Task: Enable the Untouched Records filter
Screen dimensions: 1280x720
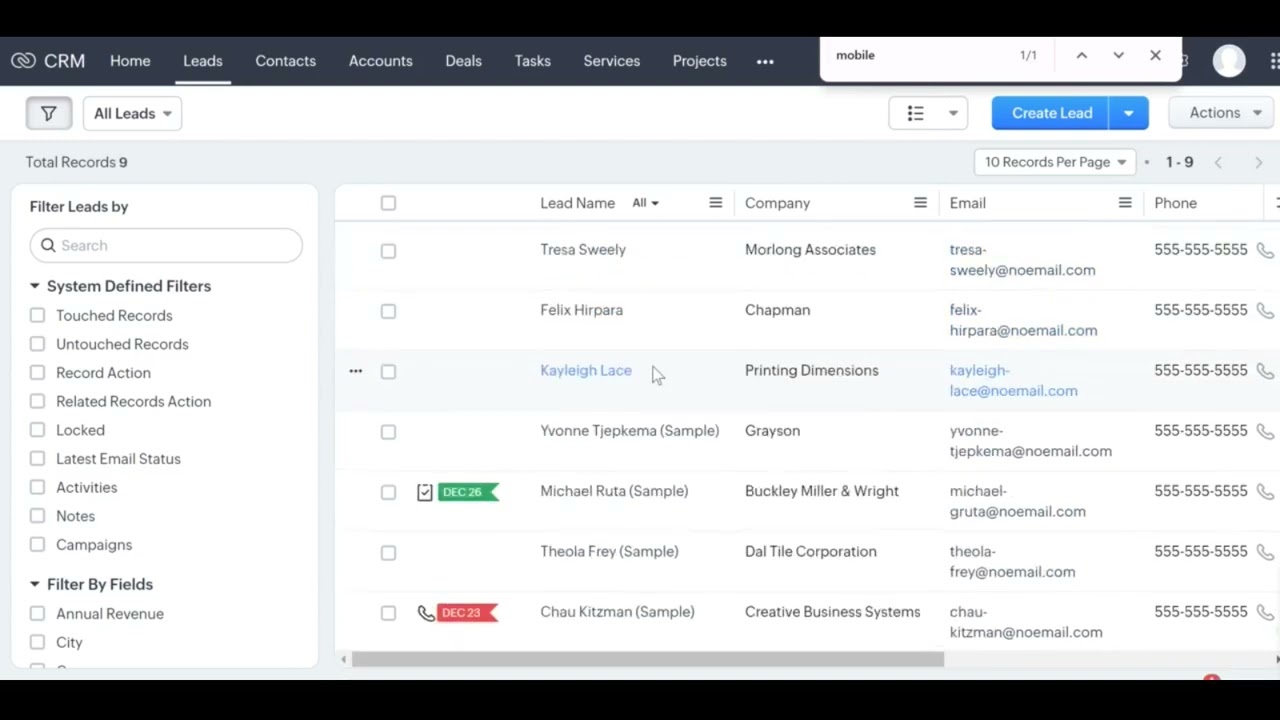Action: (x=37, y=344)
